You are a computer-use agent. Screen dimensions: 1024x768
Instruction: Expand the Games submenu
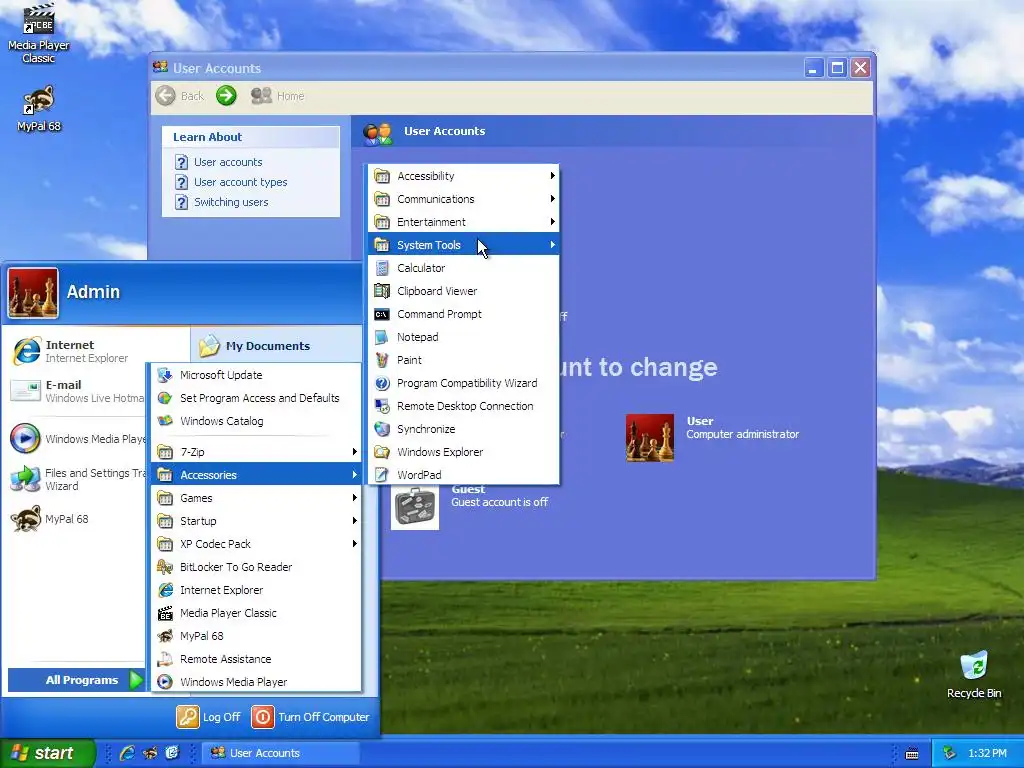point(256,498)
